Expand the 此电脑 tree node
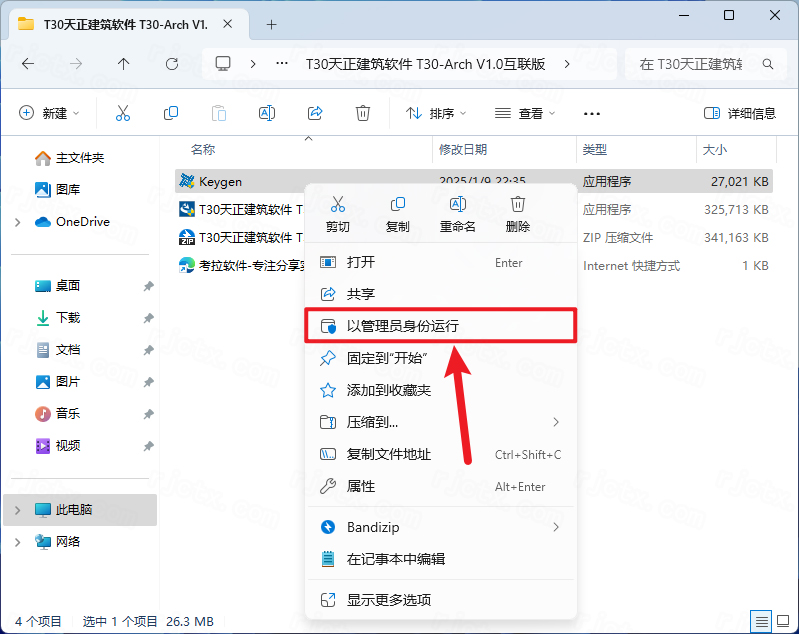This screenshot has height=634, width=799. click(x=18, y=510)
